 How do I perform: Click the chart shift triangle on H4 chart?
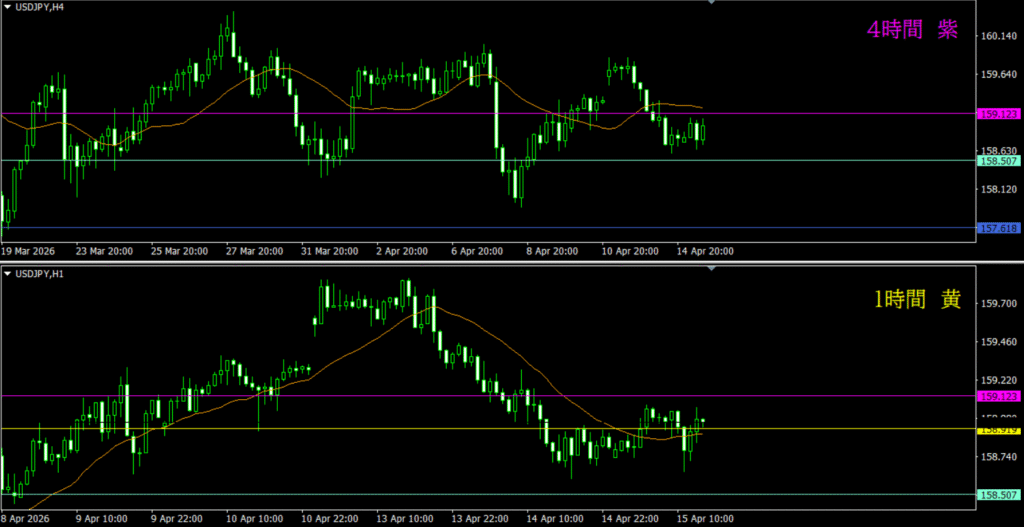pyautogui.click(x=711, y=3)
